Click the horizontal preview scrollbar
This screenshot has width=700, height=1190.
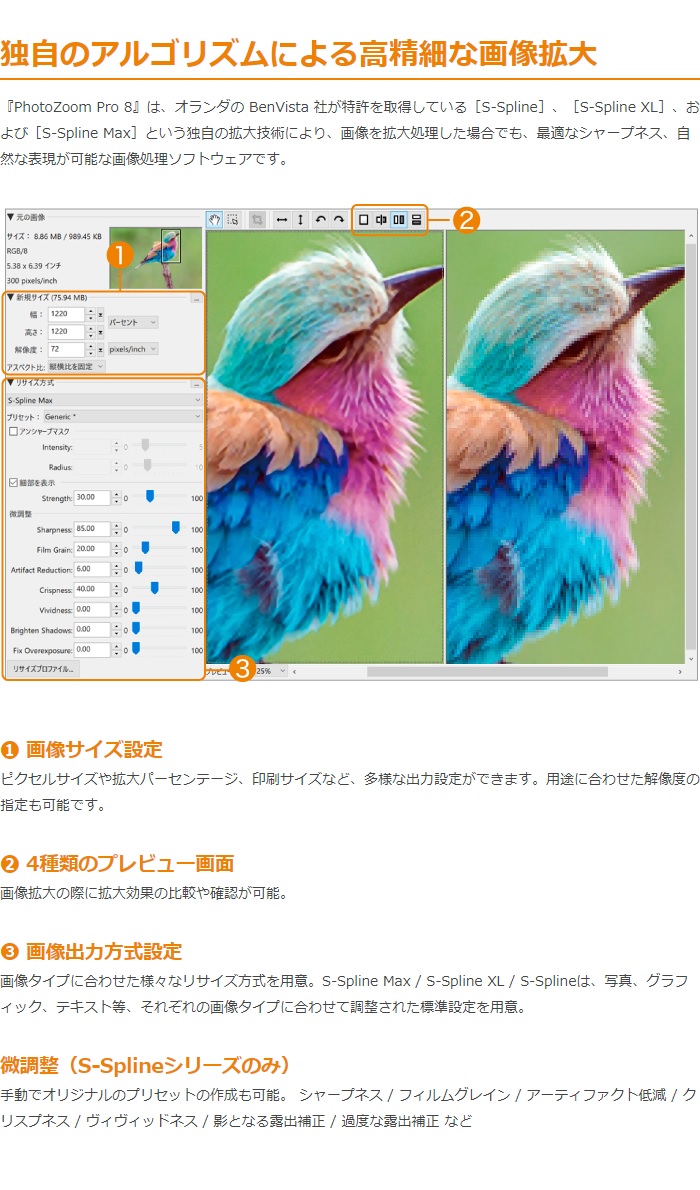point(487,672)
